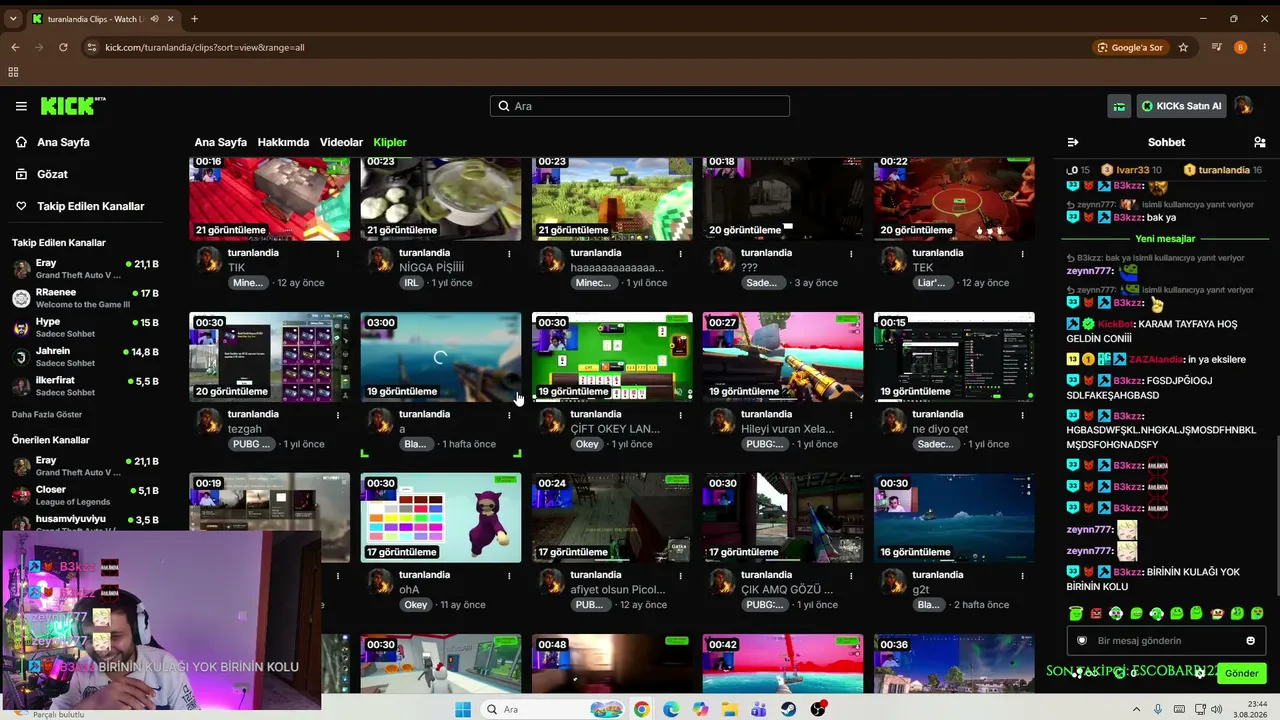The height and width of the screenshot is (720, 1280).
Task: Open the chat user list icon
Action: (x=1259, y=142)
